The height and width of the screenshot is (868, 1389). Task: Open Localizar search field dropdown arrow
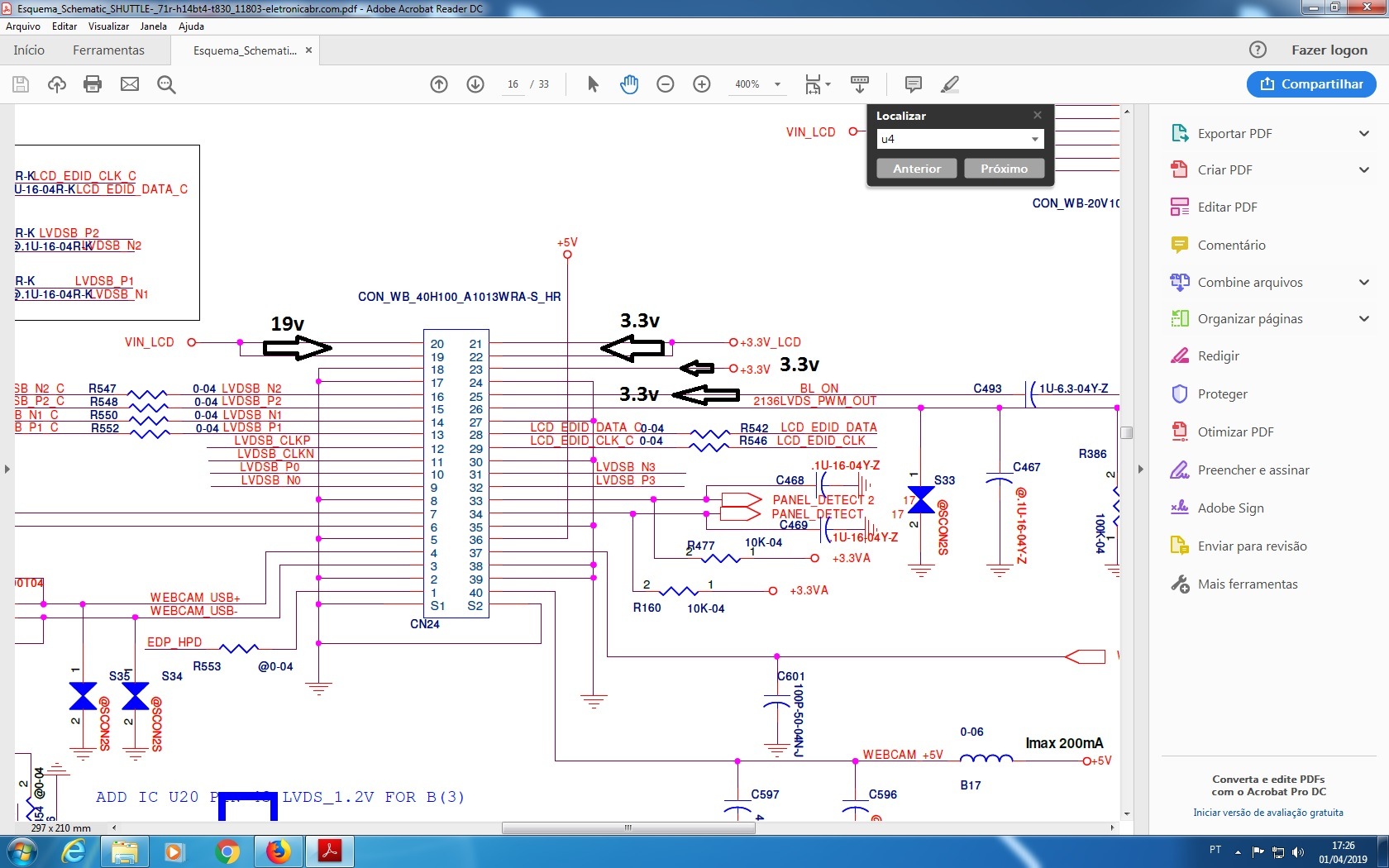(x=1034, y=139)
